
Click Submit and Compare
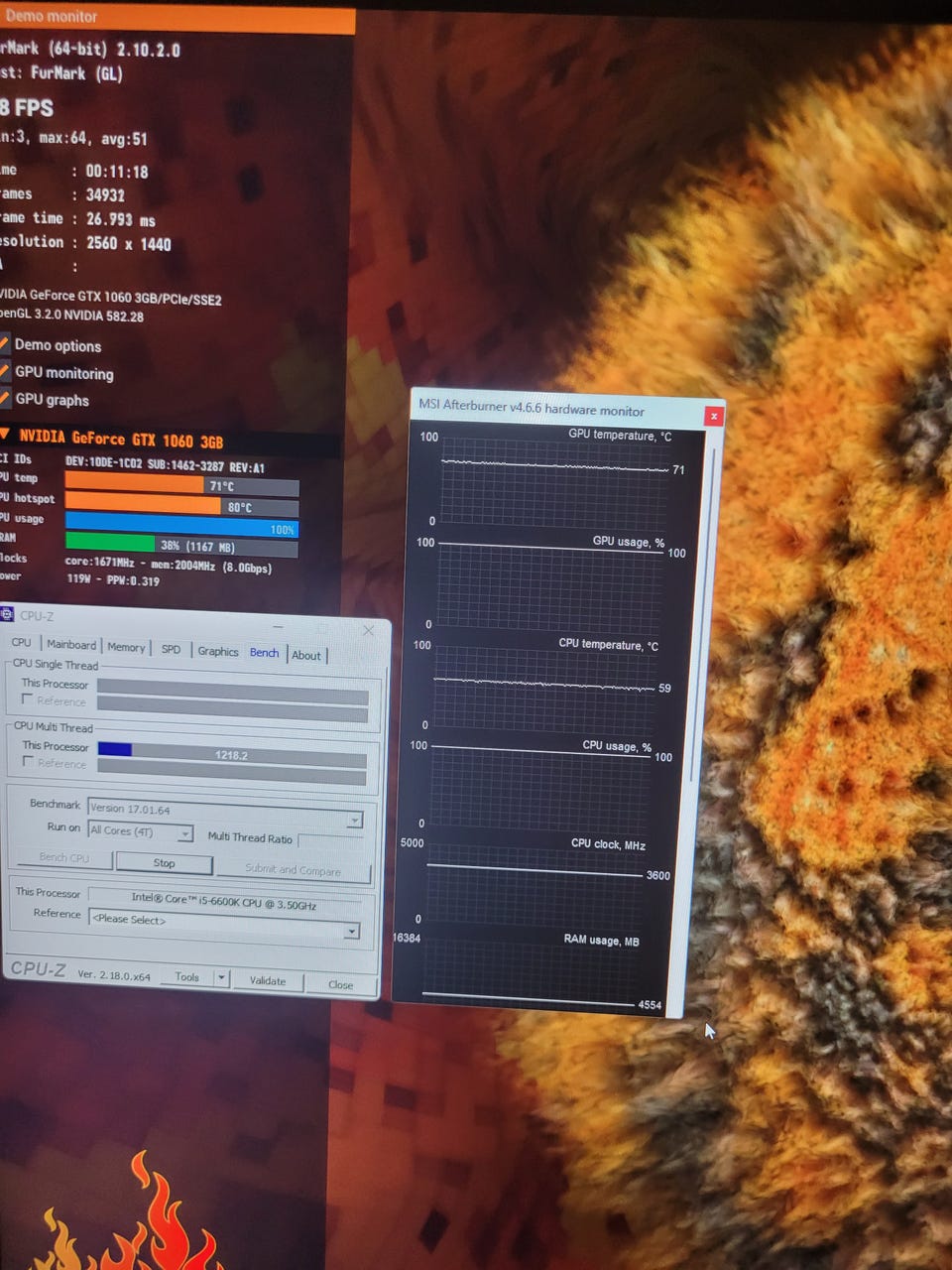293,870
